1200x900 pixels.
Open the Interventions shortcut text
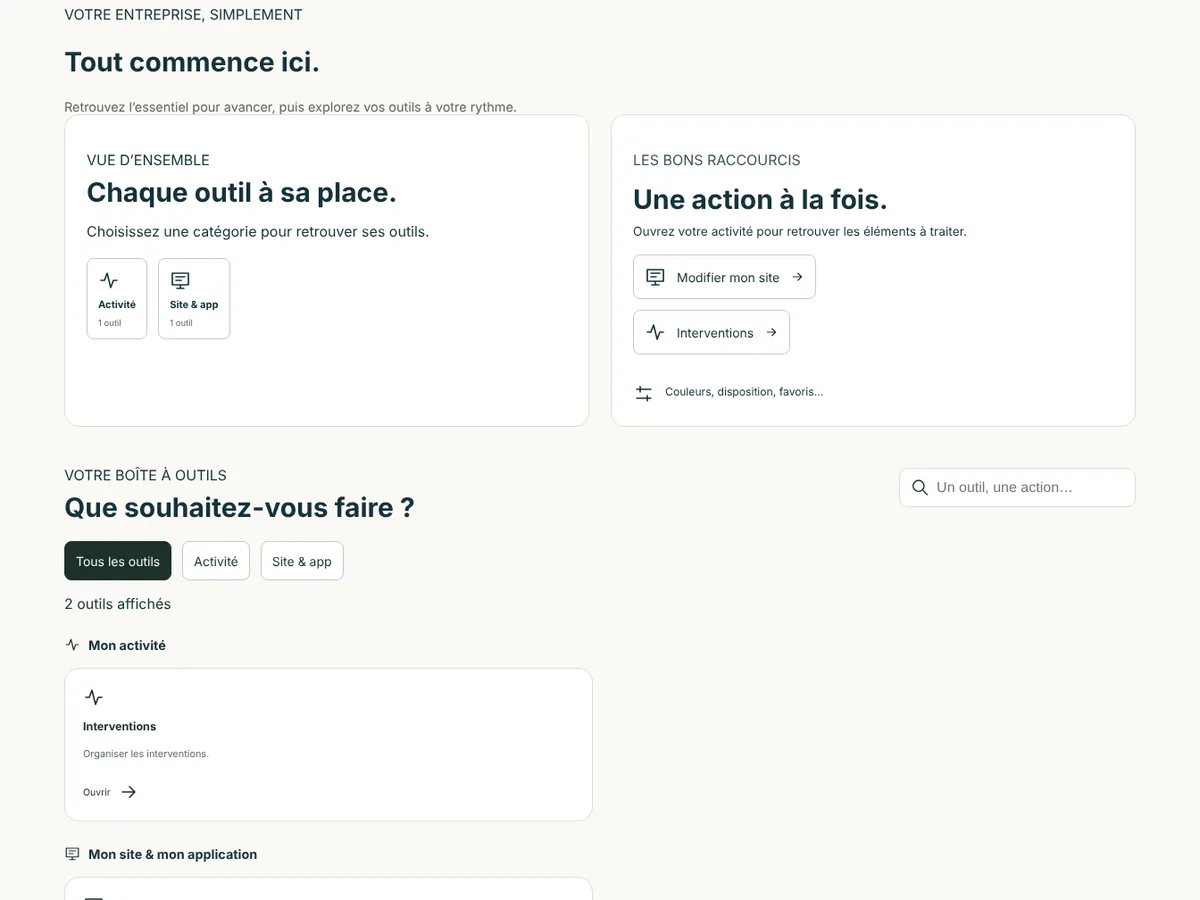click(715, 332)
